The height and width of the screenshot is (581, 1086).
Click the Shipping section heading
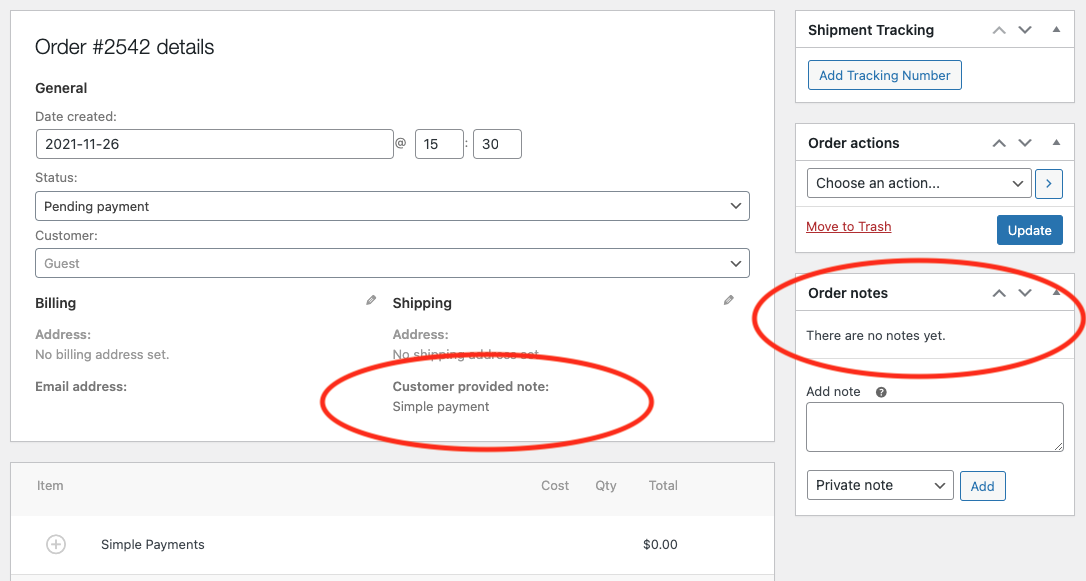click(x=422, y=303)
